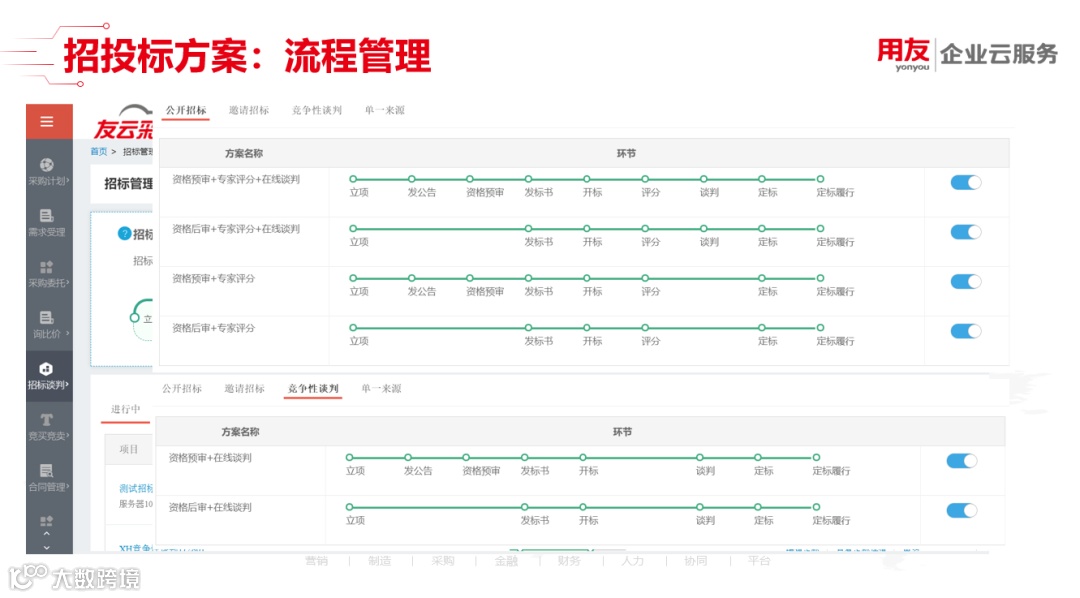Screen dimensions: 1080x598
Task: Select the underlined 公开招标 tab
Action: tap(186, 110)
